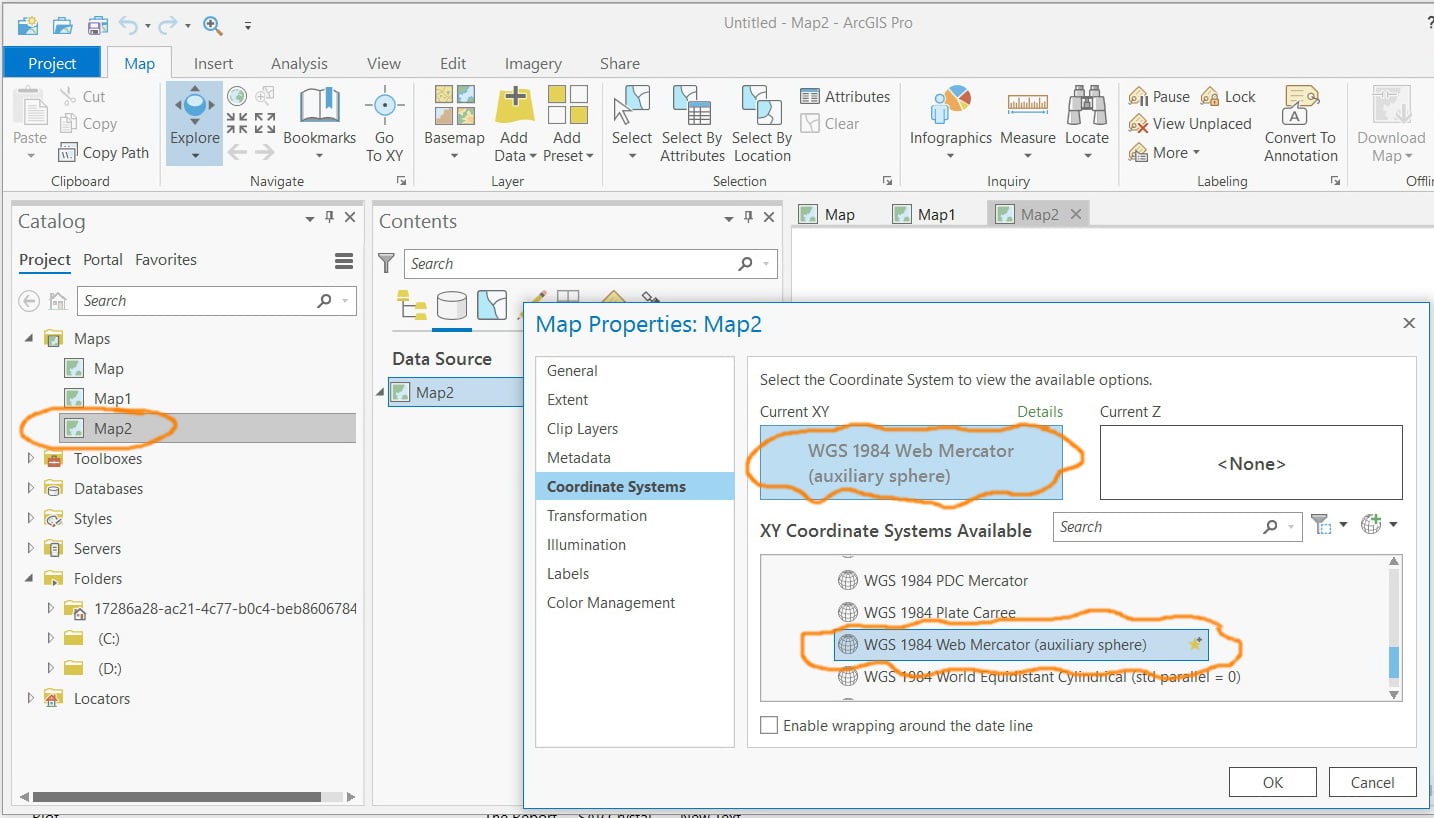This screenshot has width=1434, height=818.
Task: Open the Bookmarks icon in ribbon
Action: (319, 105)
